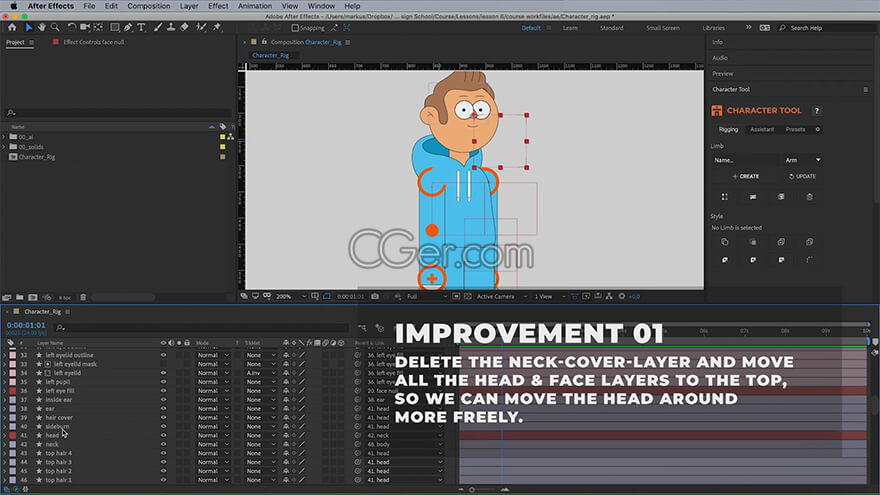
Task: Select the Home icon in the toolbar
Action: [12, 27]
